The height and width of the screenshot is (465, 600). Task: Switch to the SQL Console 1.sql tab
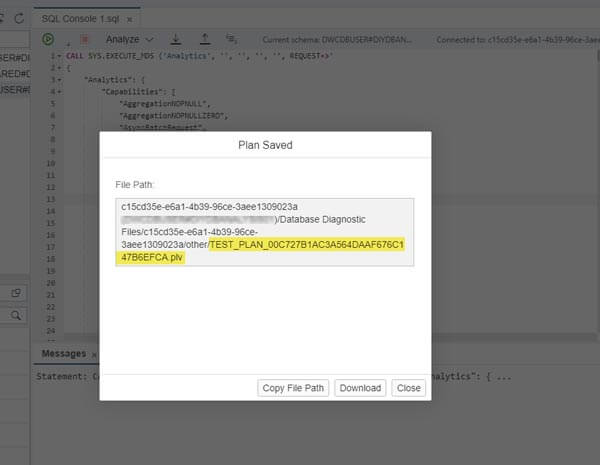(80, 19)
